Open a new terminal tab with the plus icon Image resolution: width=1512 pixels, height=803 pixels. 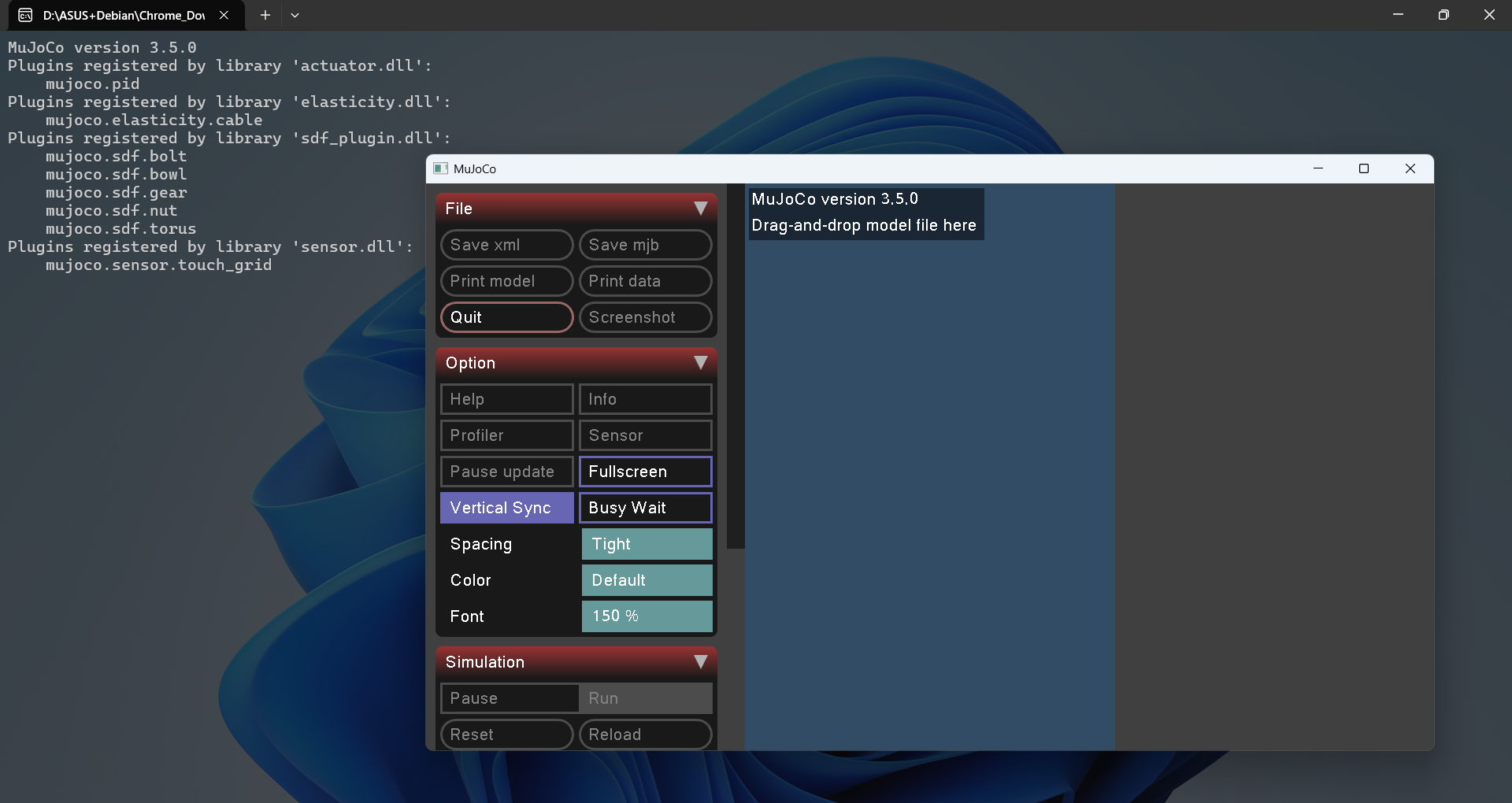click(265, 15)
